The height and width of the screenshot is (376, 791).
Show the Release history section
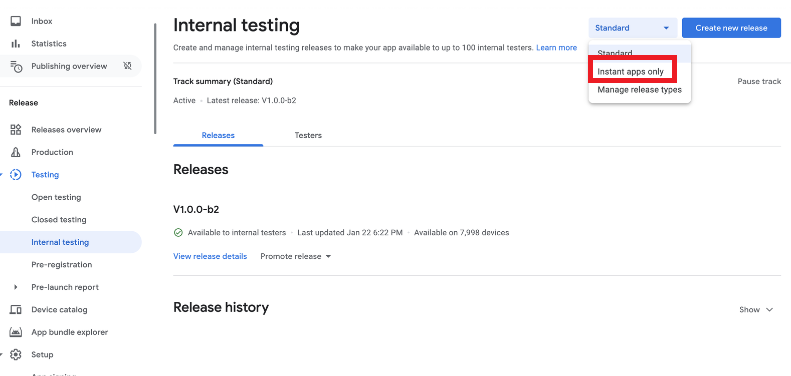coord(756,309)
